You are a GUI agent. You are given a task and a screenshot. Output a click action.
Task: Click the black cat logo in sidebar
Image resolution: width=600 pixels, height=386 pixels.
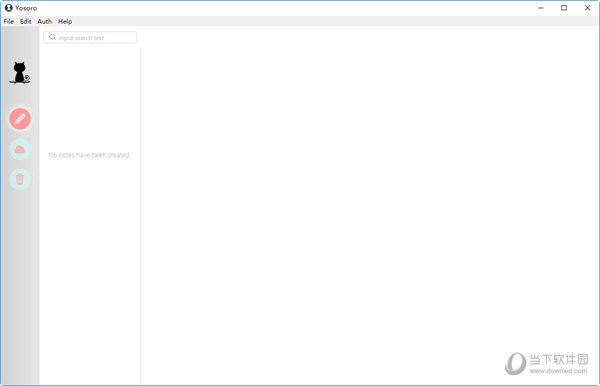tap(20, 73)
